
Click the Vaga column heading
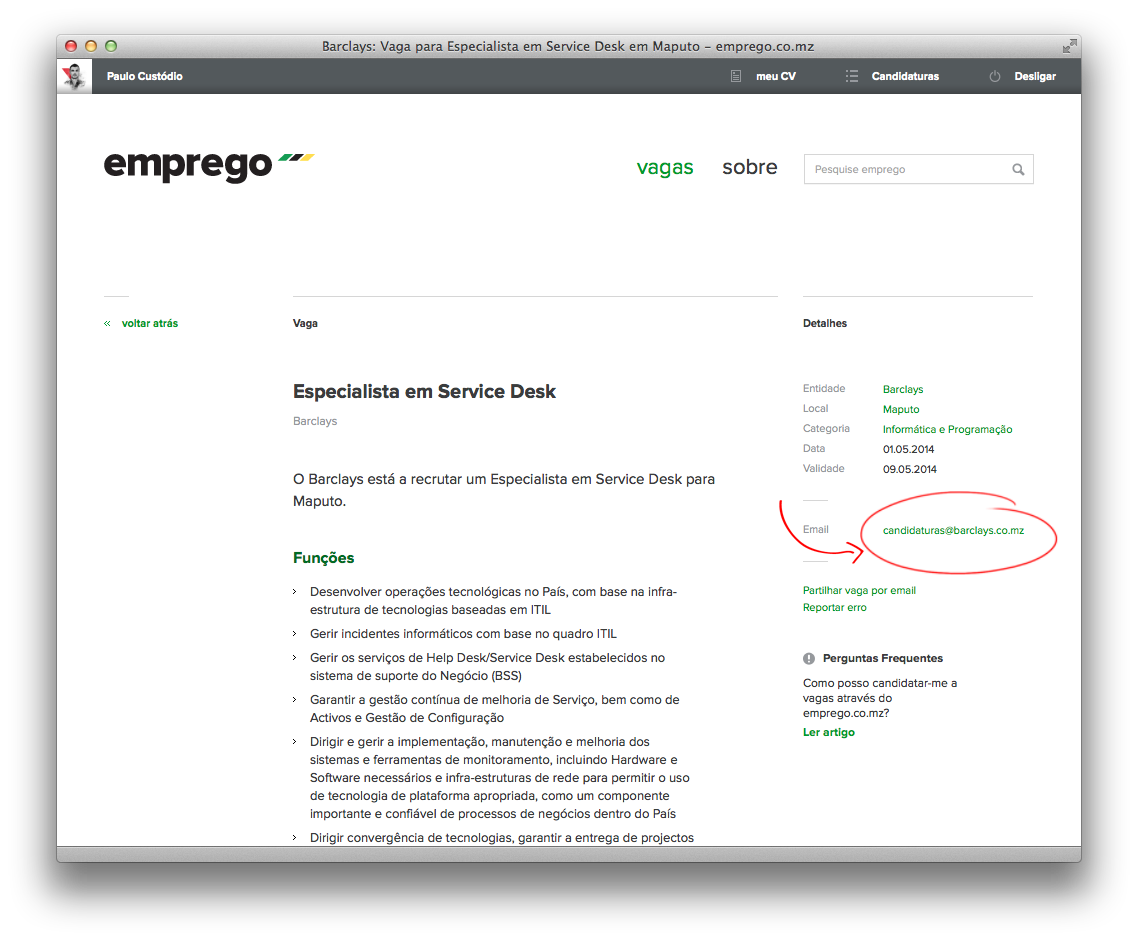306,324
